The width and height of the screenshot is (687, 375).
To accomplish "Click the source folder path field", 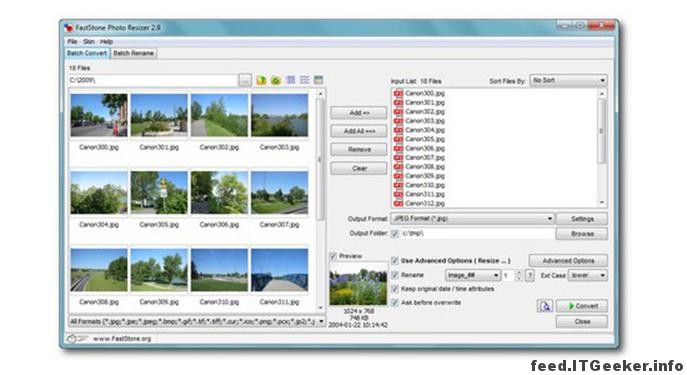I will click(x=153, y=80).
